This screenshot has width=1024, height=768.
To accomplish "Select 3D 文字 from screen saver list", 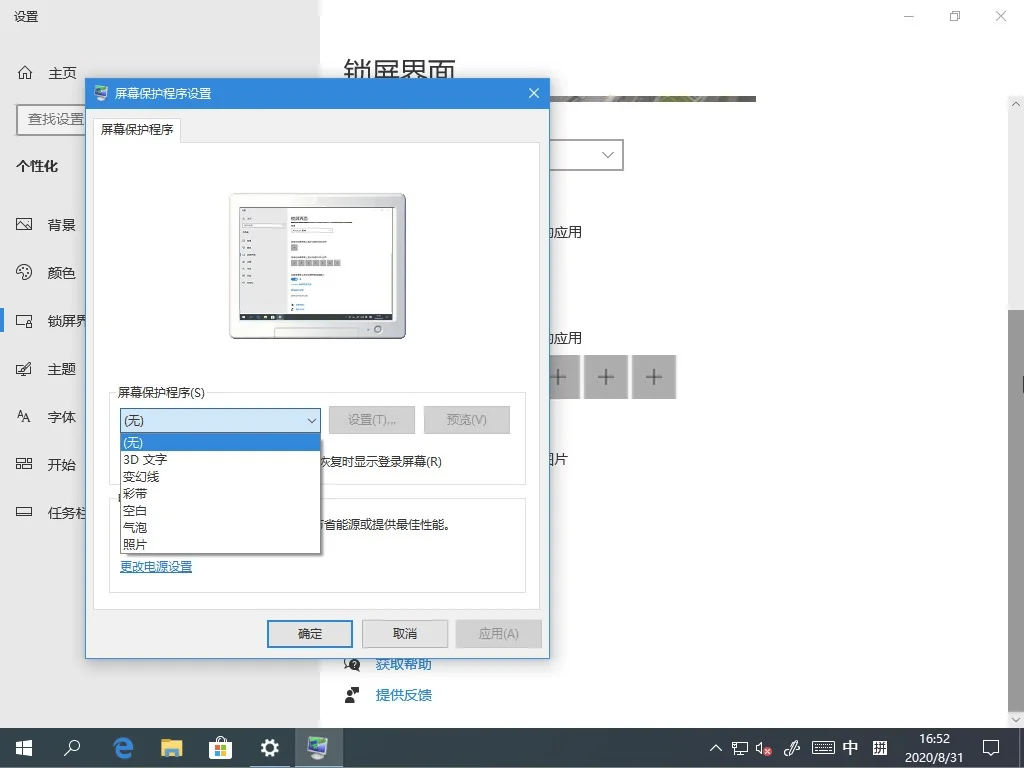I will [145, 460].
